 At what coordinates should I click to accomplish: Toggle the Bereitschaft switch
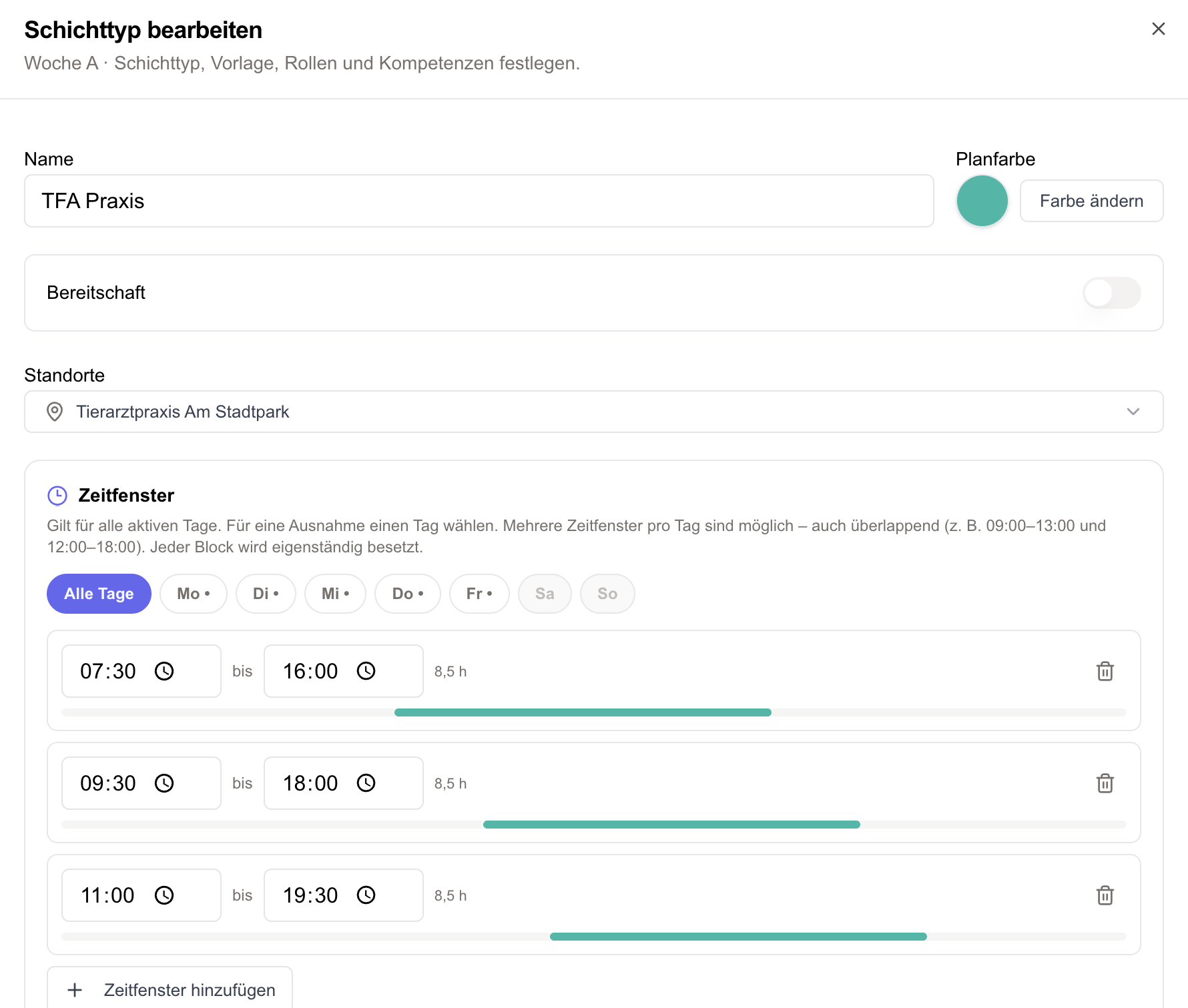pos(1111,293)
